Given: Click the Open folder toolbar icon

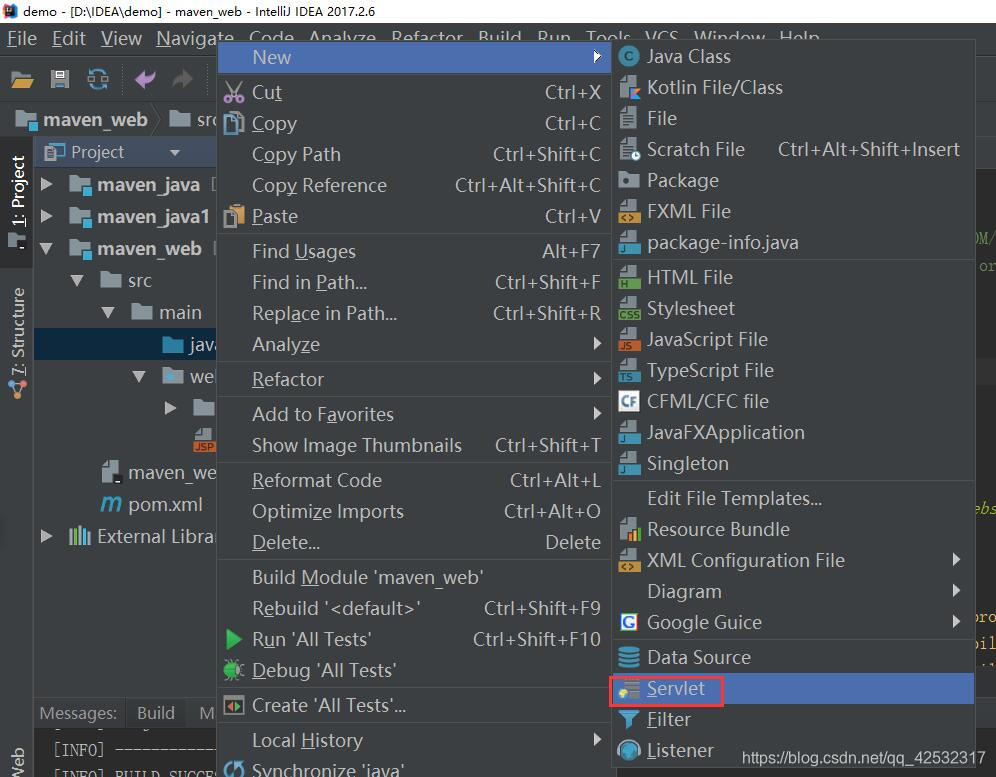Looking at the screenshot, I should (x=22, y=80).
